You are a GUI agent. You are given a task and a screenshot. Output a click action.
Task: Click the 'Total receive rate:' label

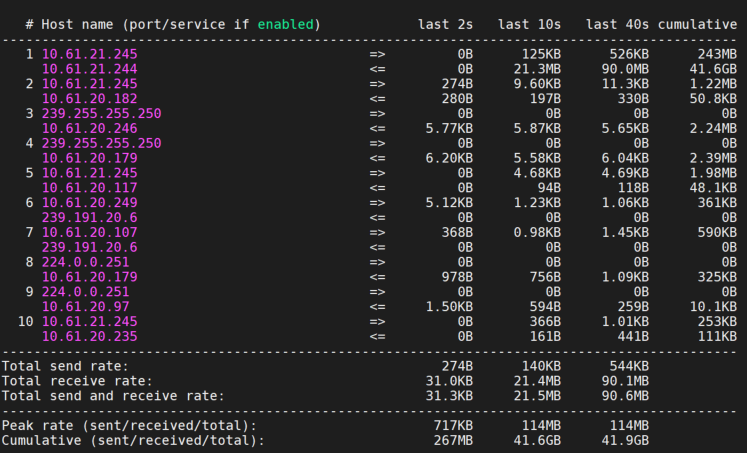(x=77, y=381)
